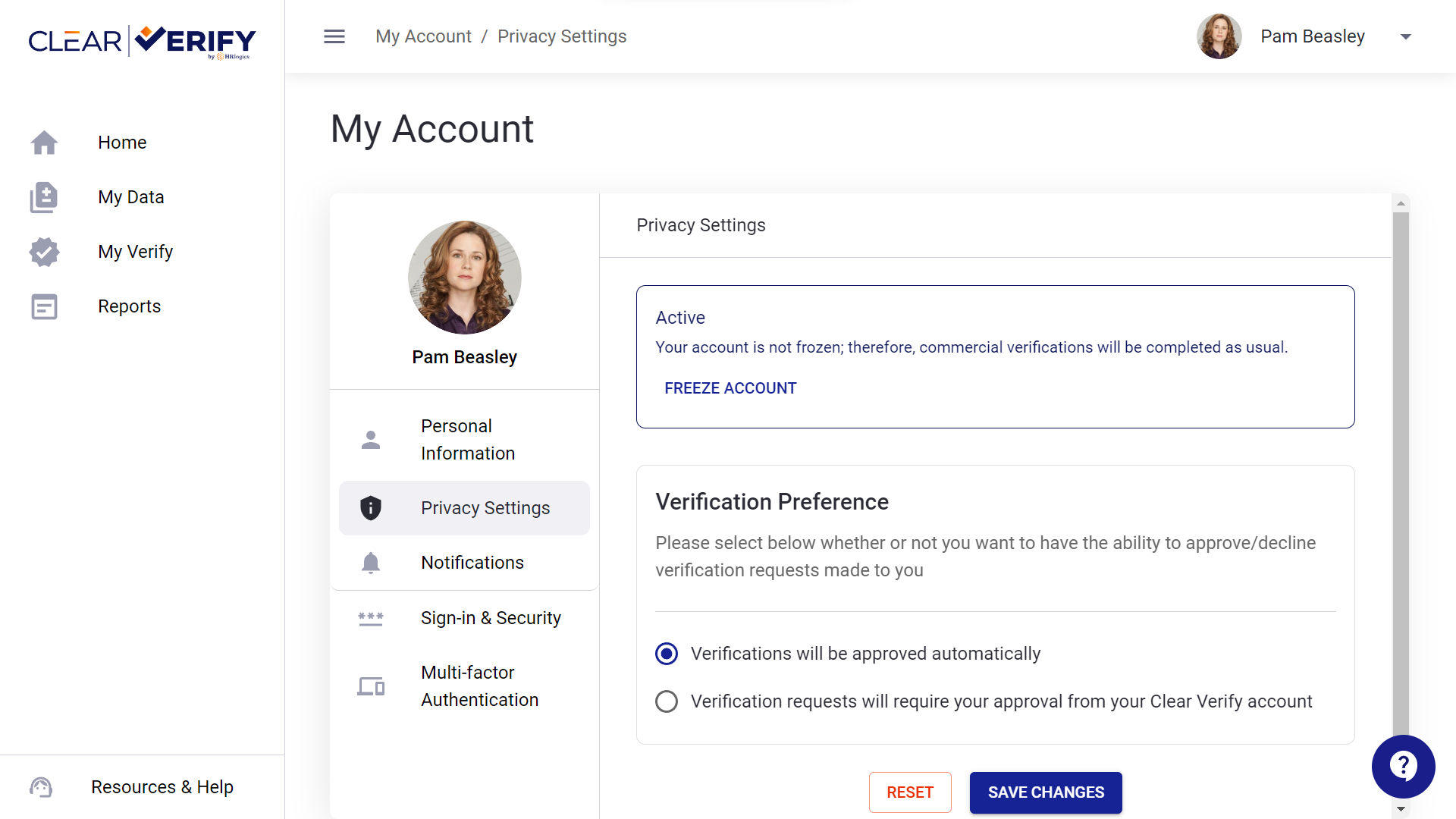
Task: Click the Notifications bell icon
Action: [x=371, y=563]
